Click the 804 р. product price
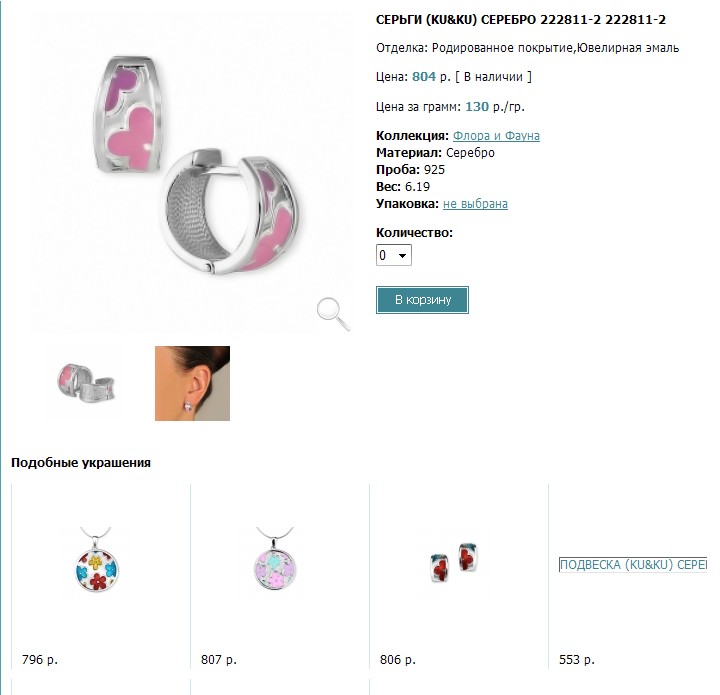The image size is (720, 695). (431, 77)
